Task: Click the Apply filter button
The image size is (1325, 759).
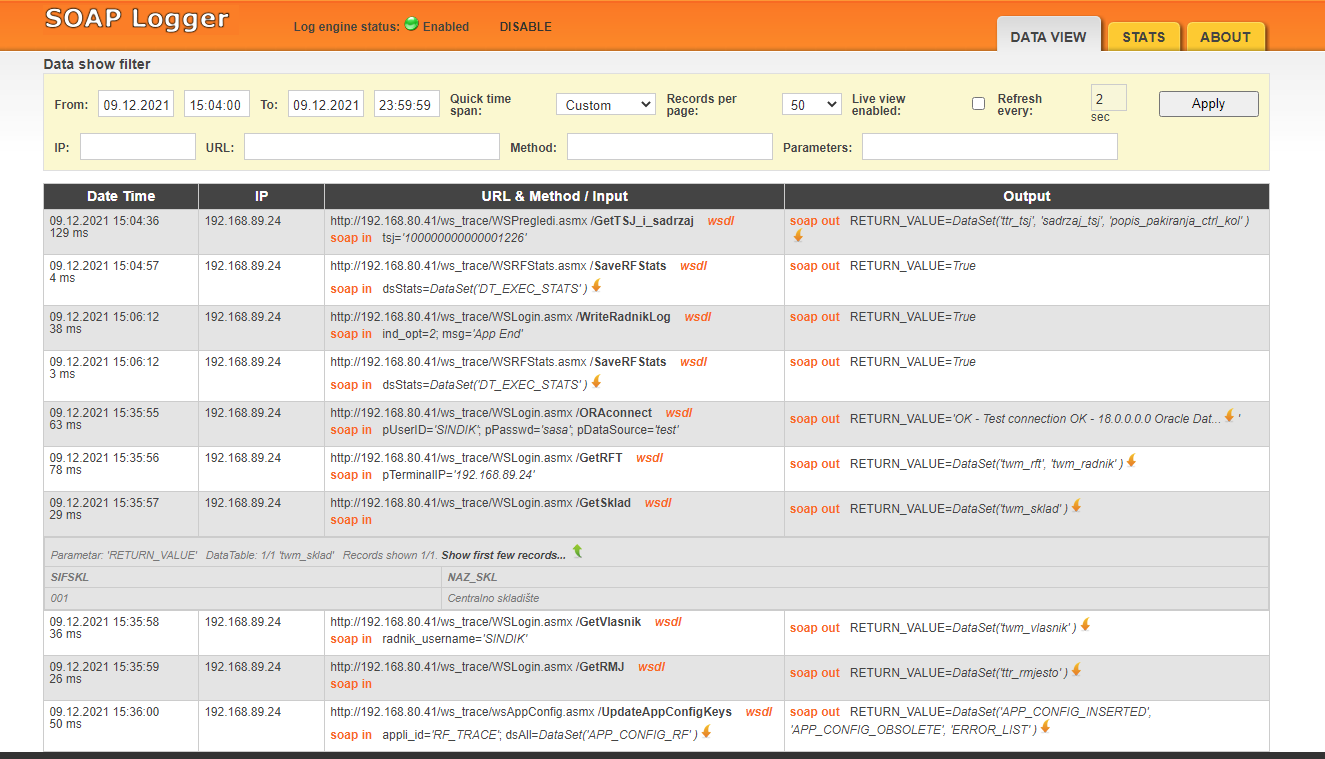Action: (x=1208, y=104)
